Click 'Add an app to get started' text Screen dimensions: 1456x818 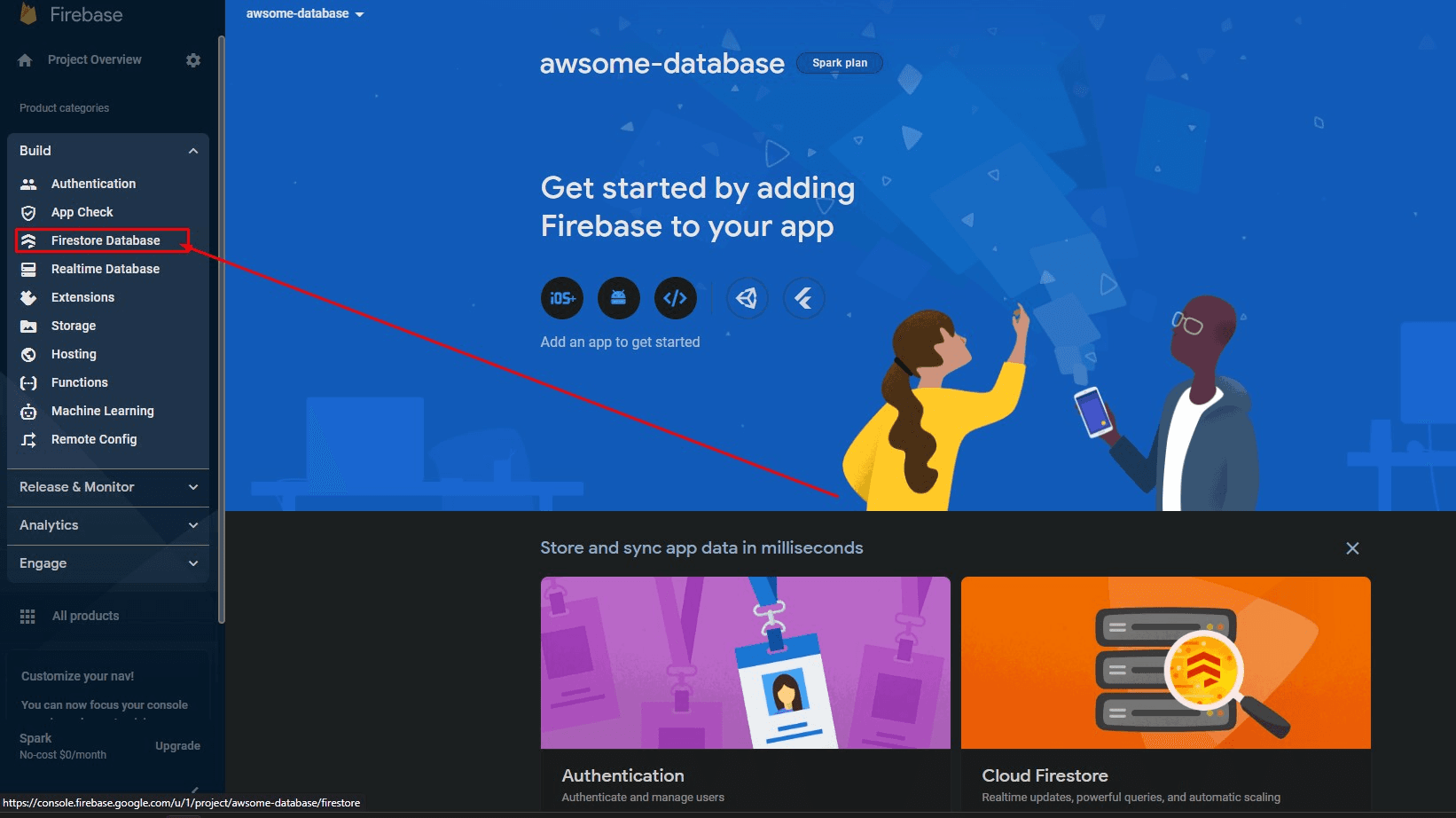(x=620, y=342)
